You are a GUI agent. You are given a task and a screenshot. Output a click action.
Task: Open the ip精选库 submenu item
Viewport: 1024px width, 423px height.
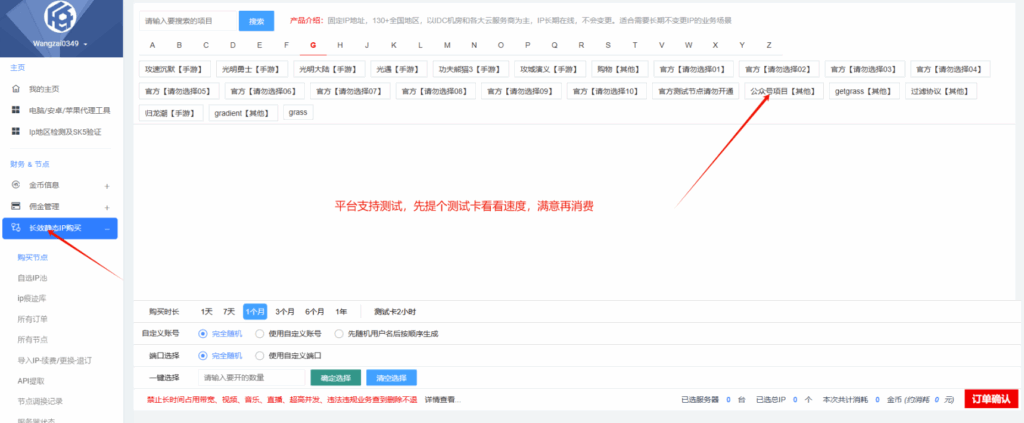(31, 298)
